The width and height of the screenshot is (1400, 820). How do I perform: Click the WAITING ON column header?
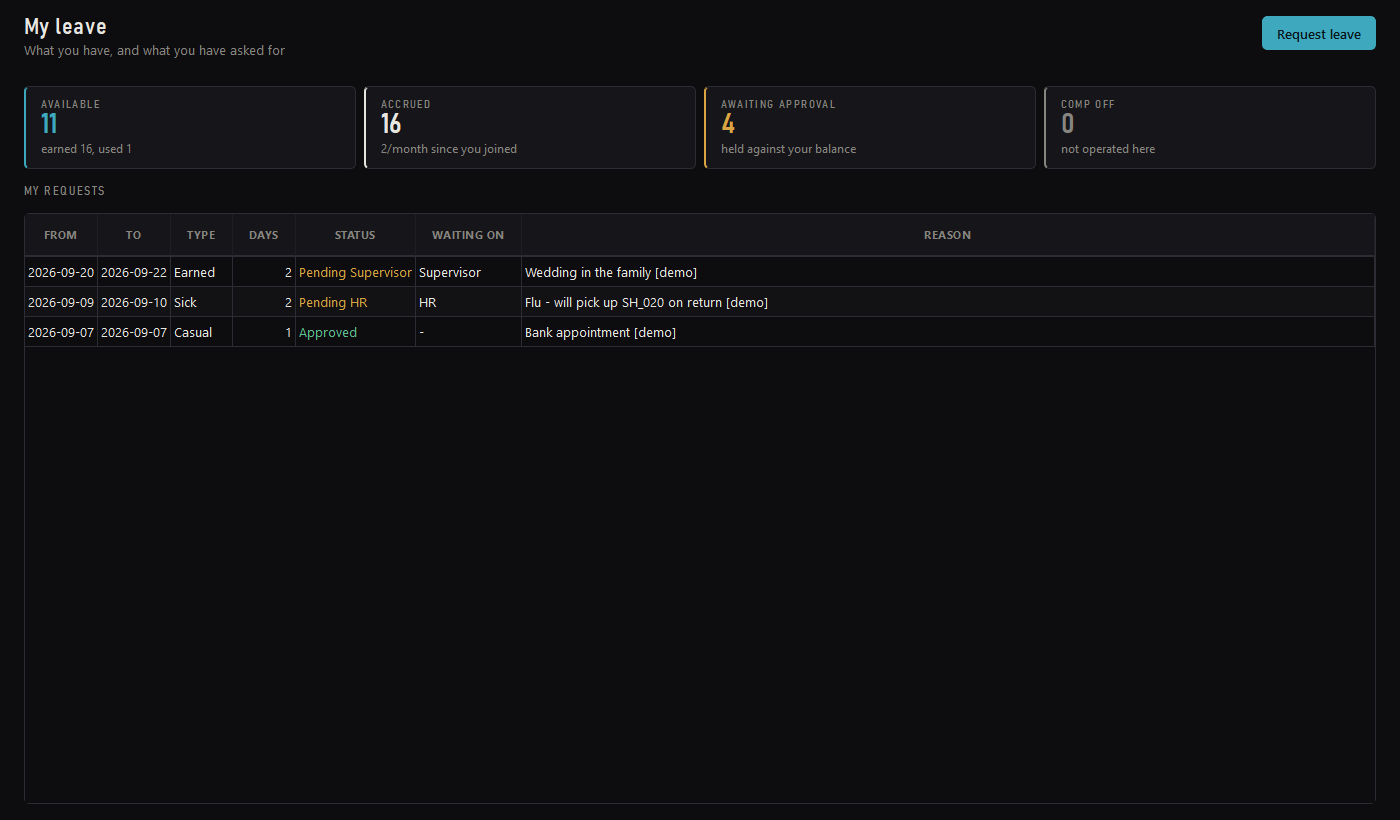(468, 235)
